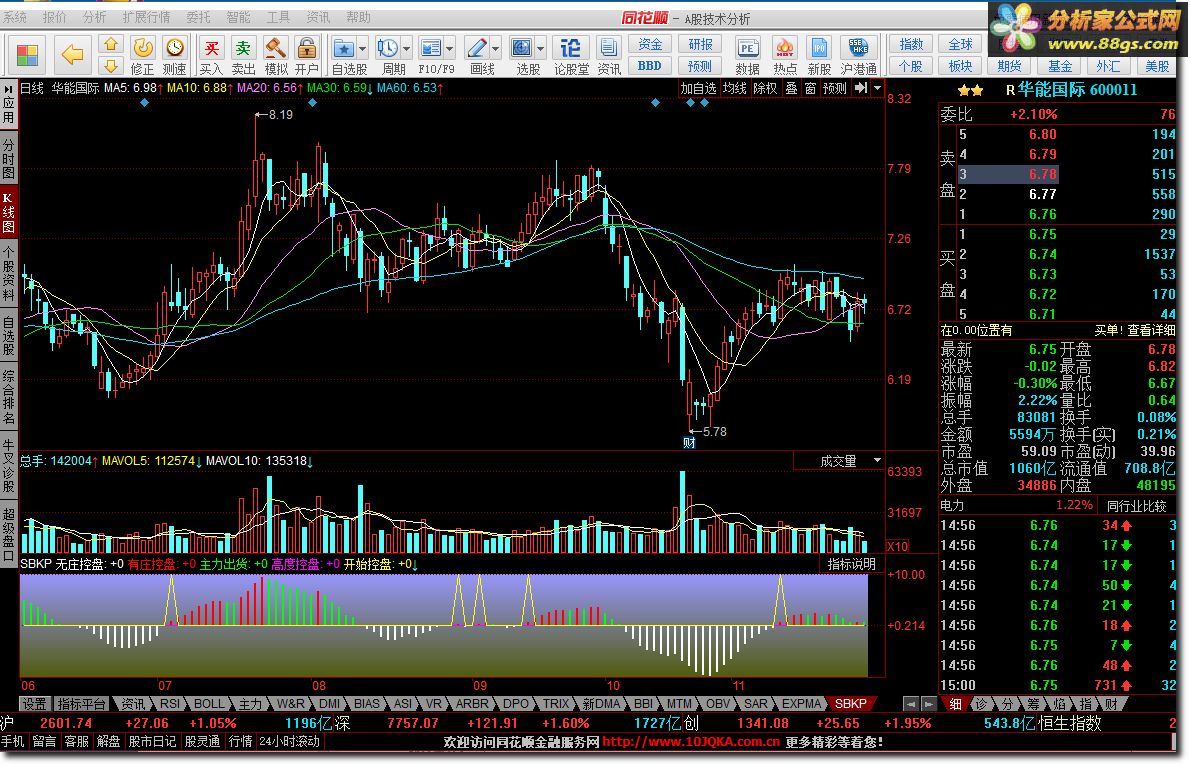Viewport: 1190px width, 765px height.
Task: Click the 资金 toolbar button
Action: click(650, 44)
